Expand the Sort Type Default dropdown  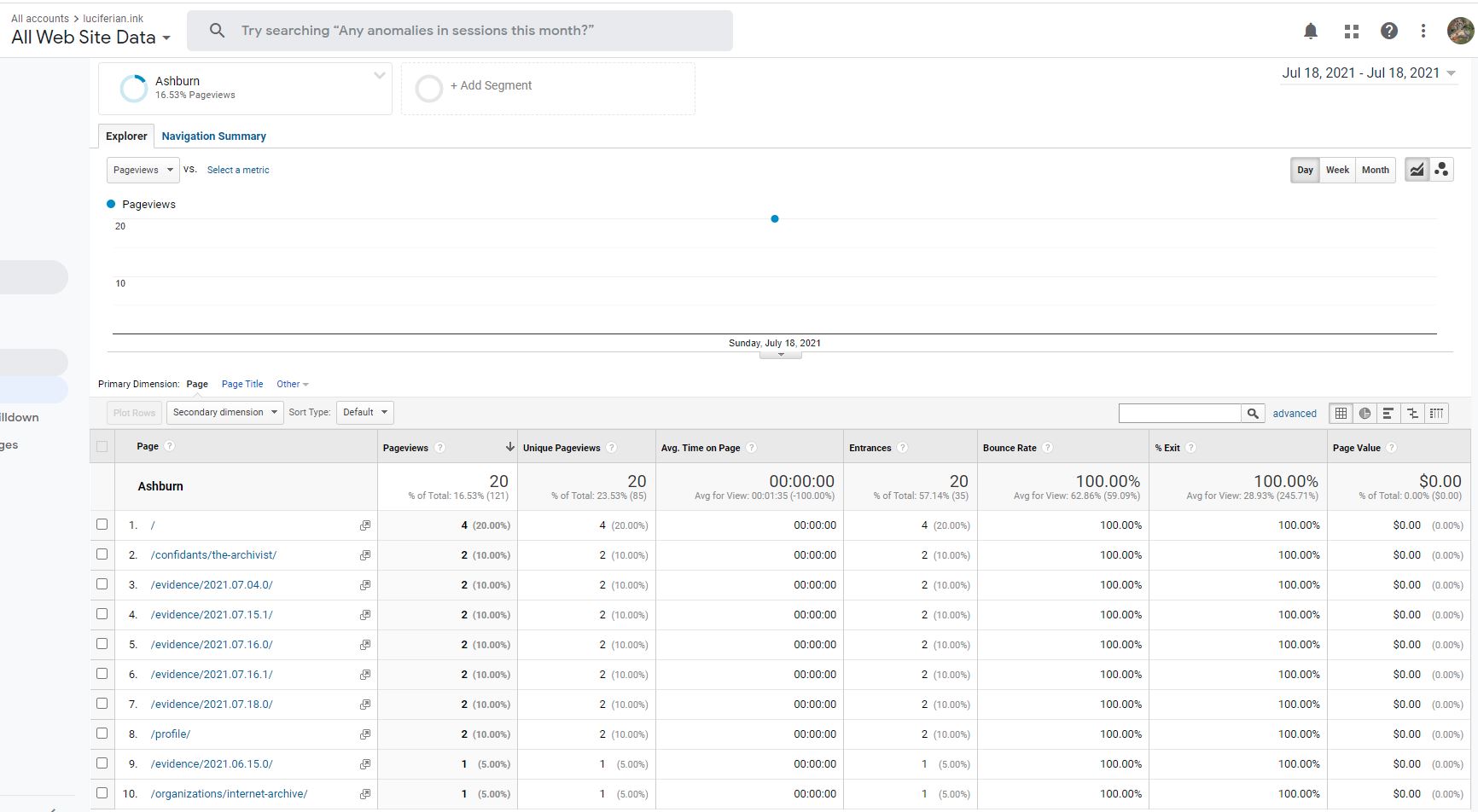click(364, 413)
